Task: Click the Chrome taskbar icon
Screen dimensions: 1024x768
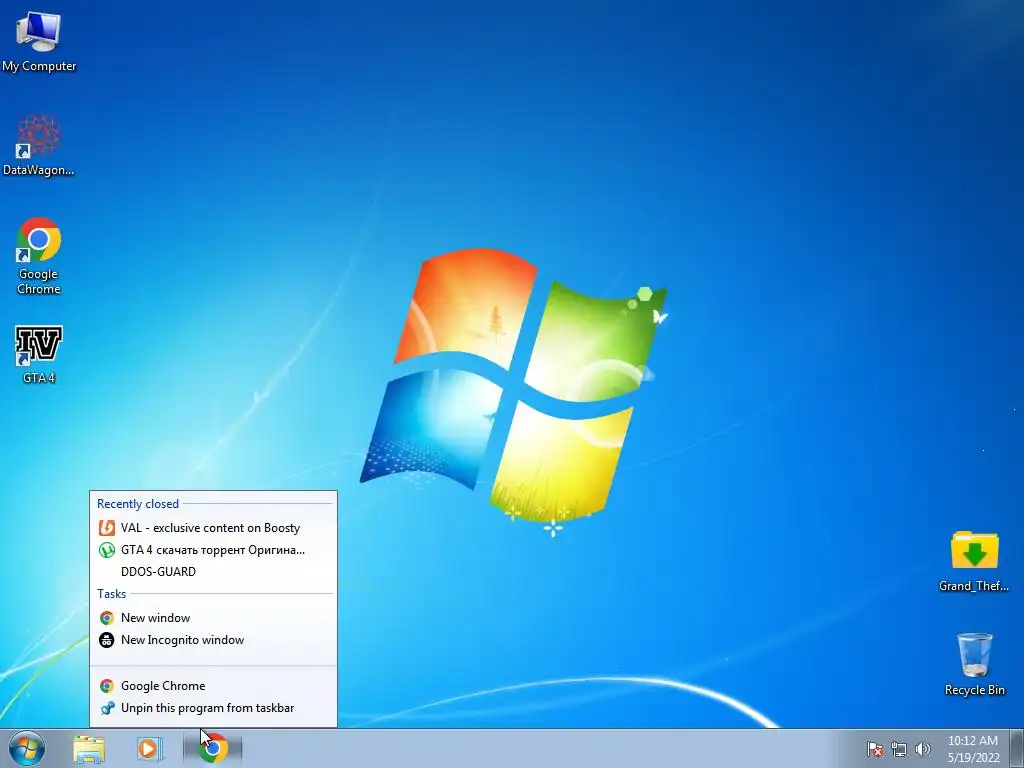Action: click(213, 748)
